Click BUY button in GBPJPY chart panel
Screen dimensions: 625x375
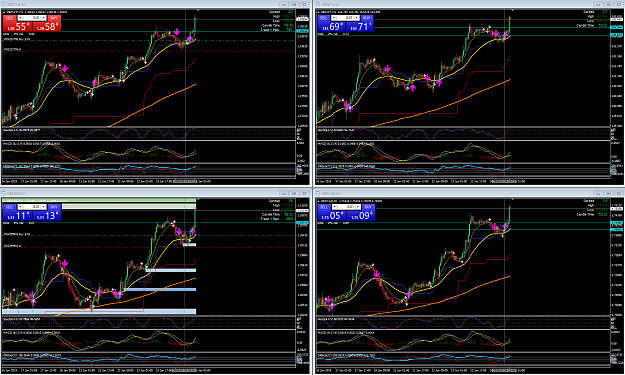[x=368, y=18]
